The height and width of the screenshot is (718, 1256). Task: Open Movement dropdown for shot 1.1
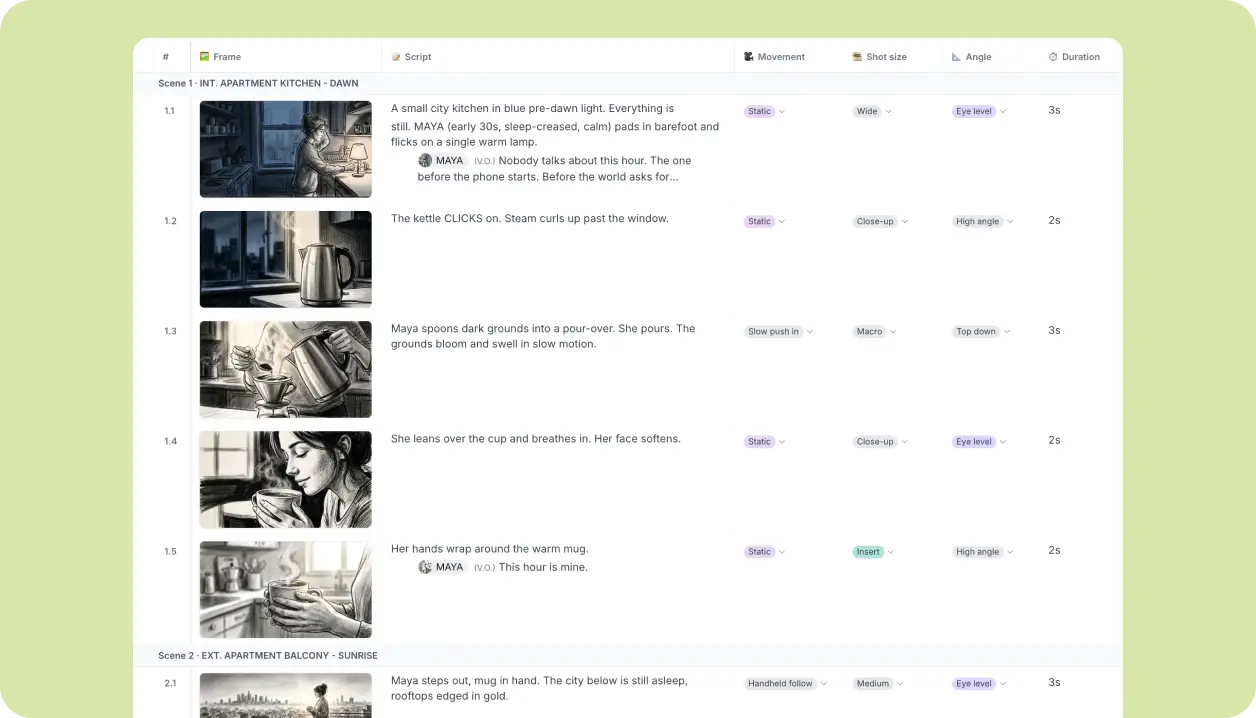pos(765,111)
